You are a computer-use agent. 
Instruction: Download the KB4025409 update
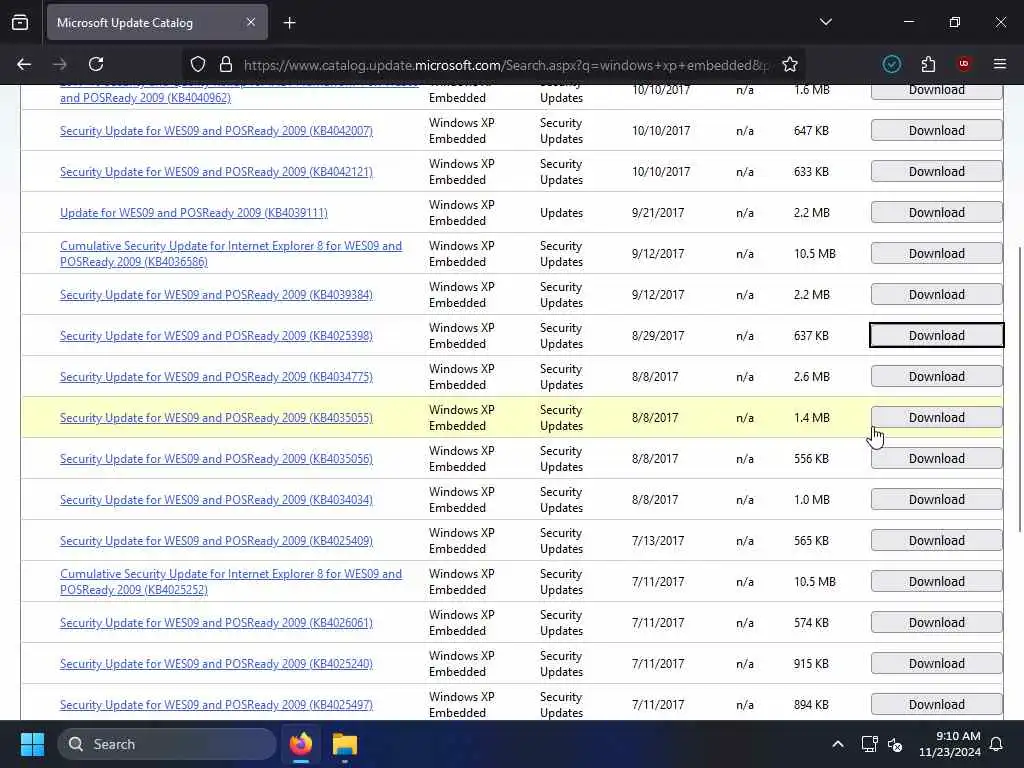coord(936,541)
